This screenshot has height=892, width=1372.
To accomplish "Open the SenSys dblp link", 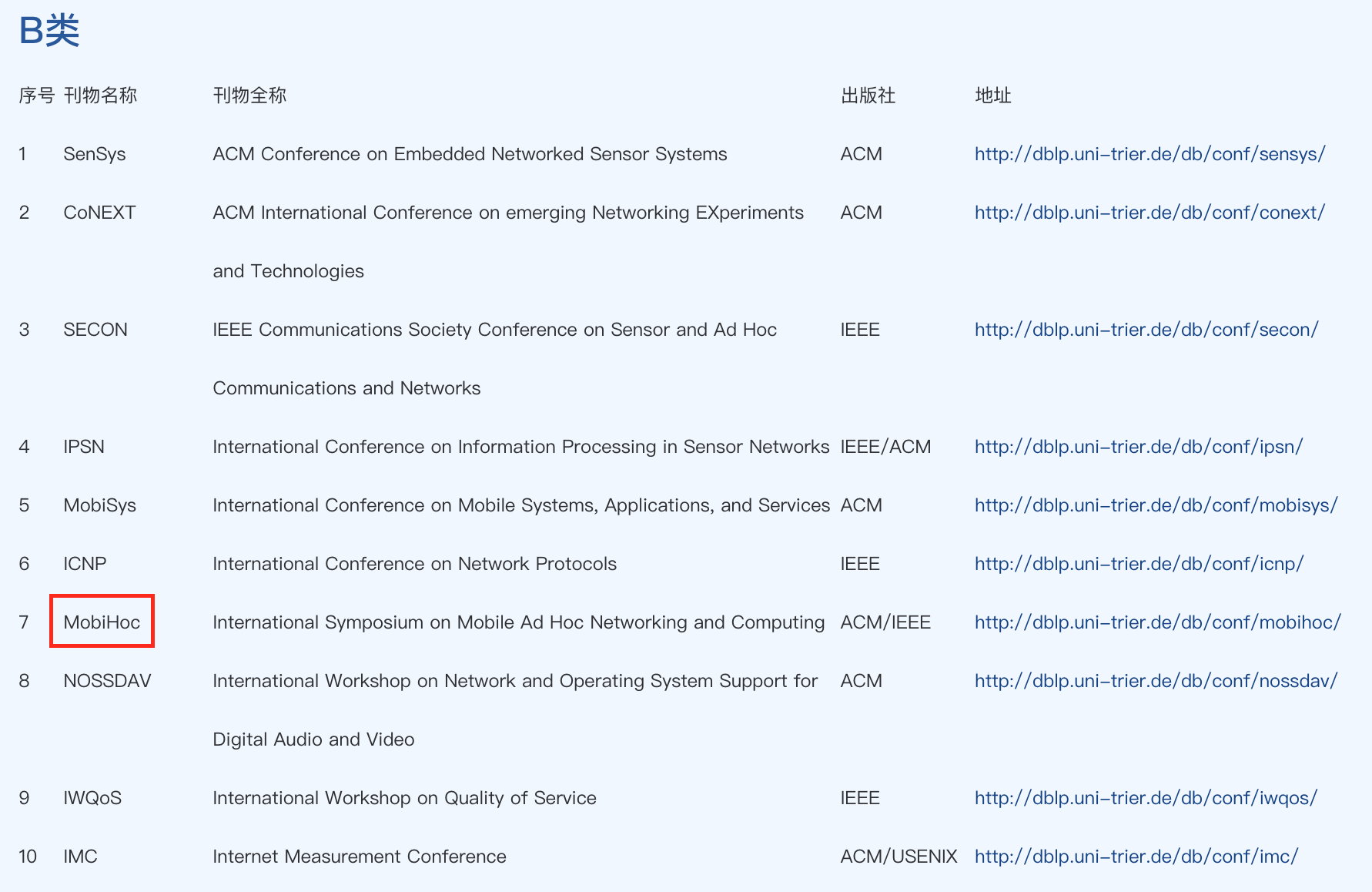I will pos(1149,154).
